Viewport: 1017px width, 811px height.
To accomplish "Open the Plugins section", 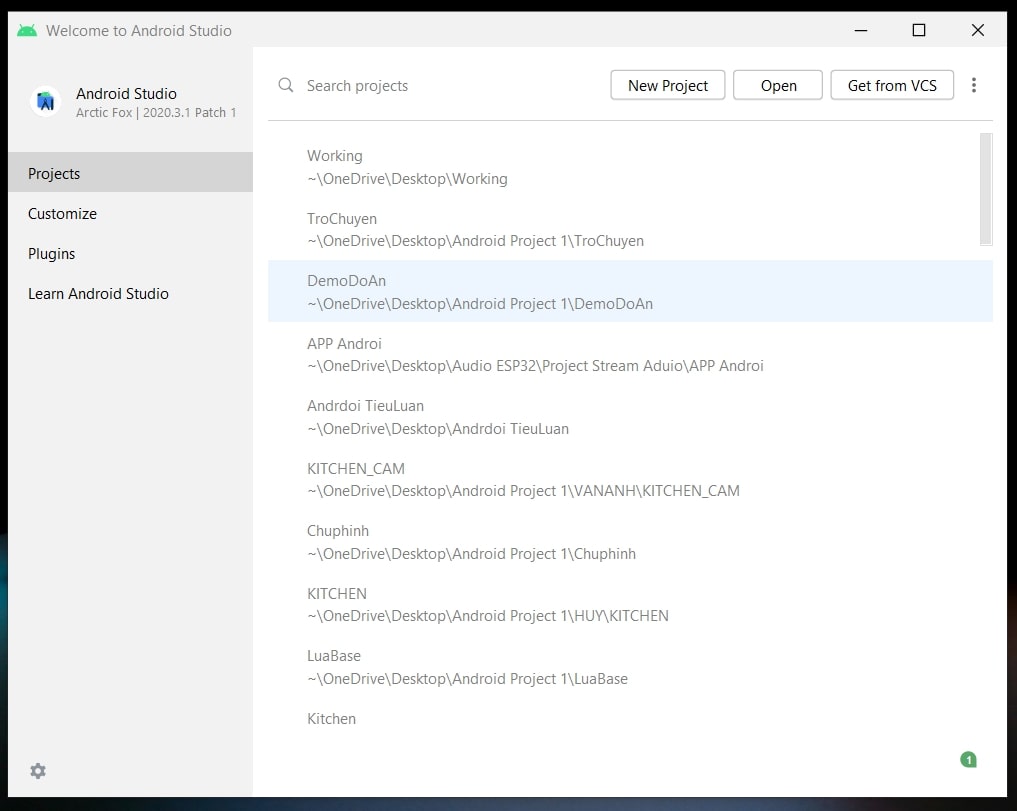I will point(51,253).
